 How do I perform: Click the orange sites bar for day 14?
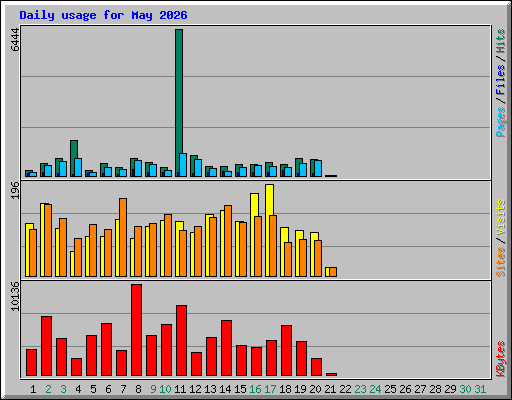228,241
